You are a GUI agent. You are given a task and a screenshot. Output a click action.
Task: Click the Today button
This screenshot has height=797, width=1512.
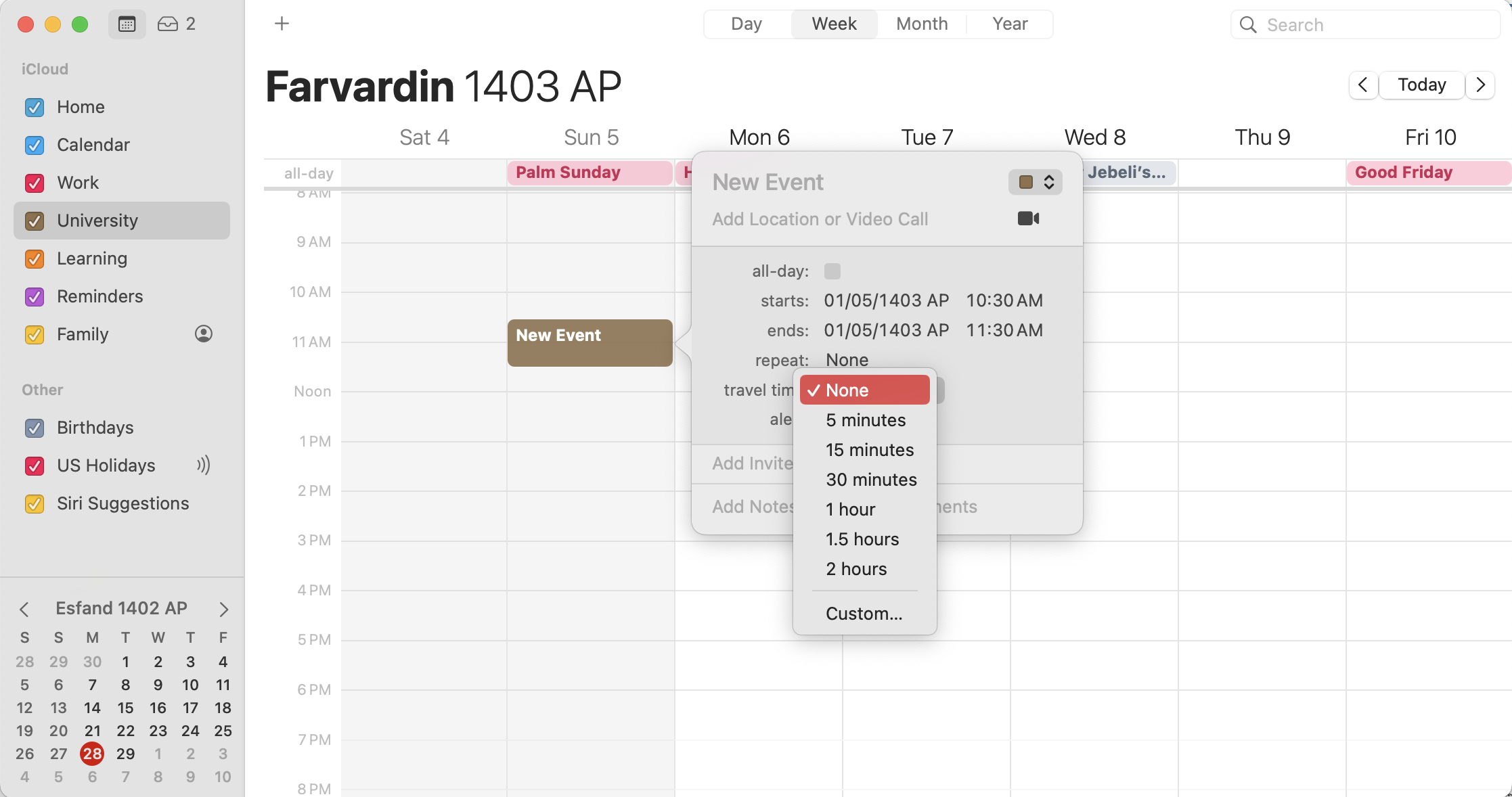point(1422,85)
